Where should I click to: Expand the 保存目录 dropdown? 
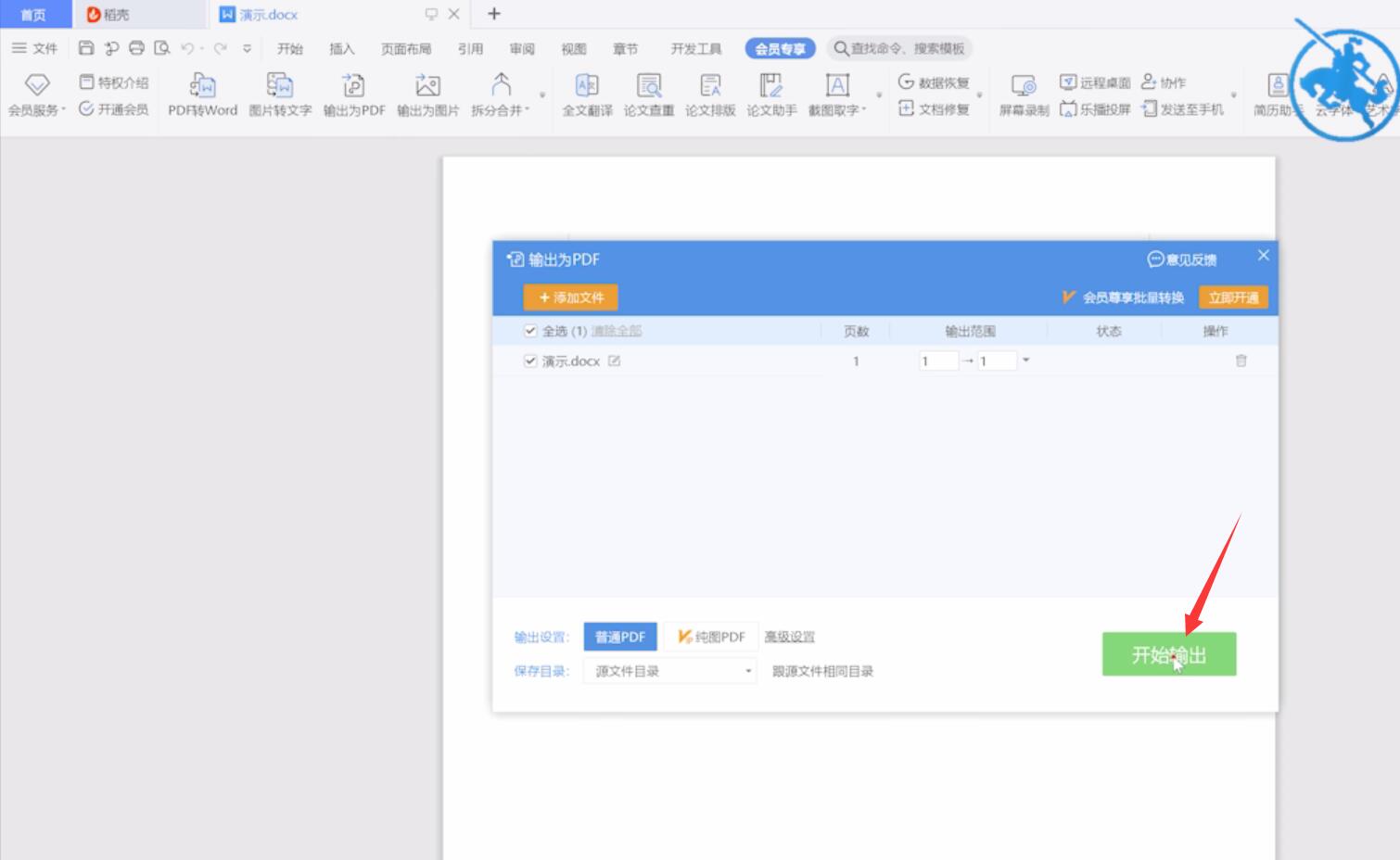coord(669,671)
